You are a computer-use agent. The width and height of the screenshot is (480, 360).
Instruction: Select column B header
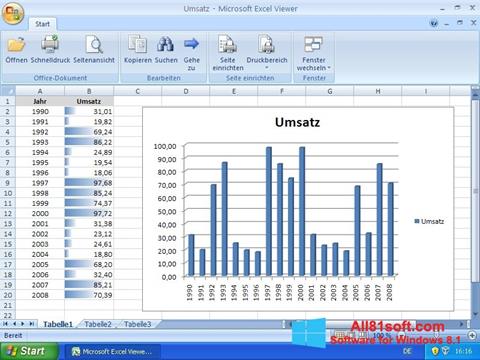89,91
